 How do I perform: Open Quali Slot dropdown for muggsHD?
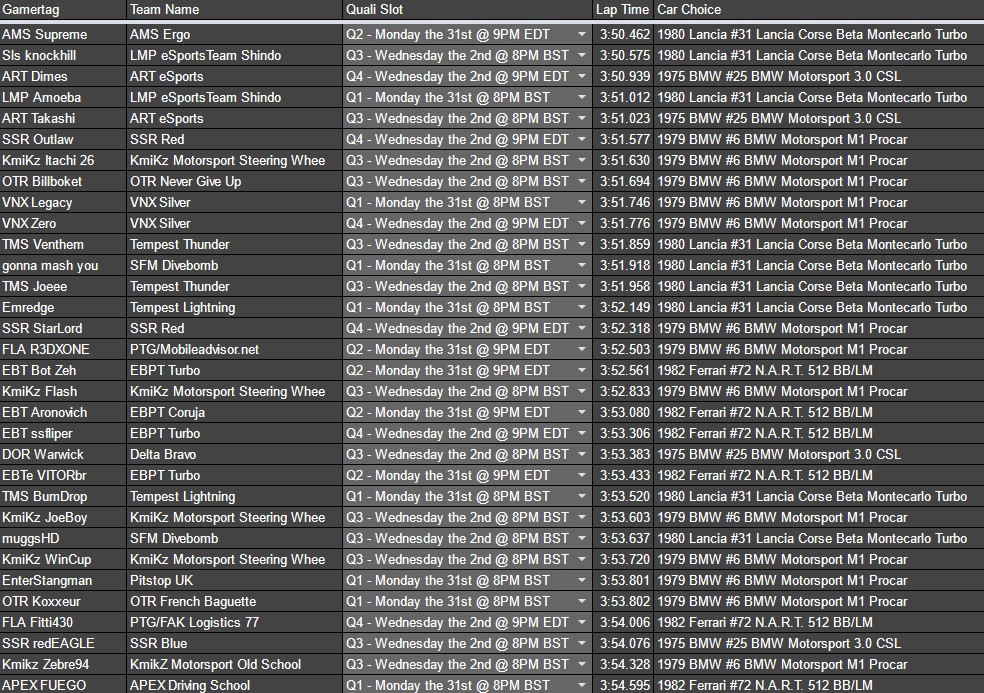(582, 539)
